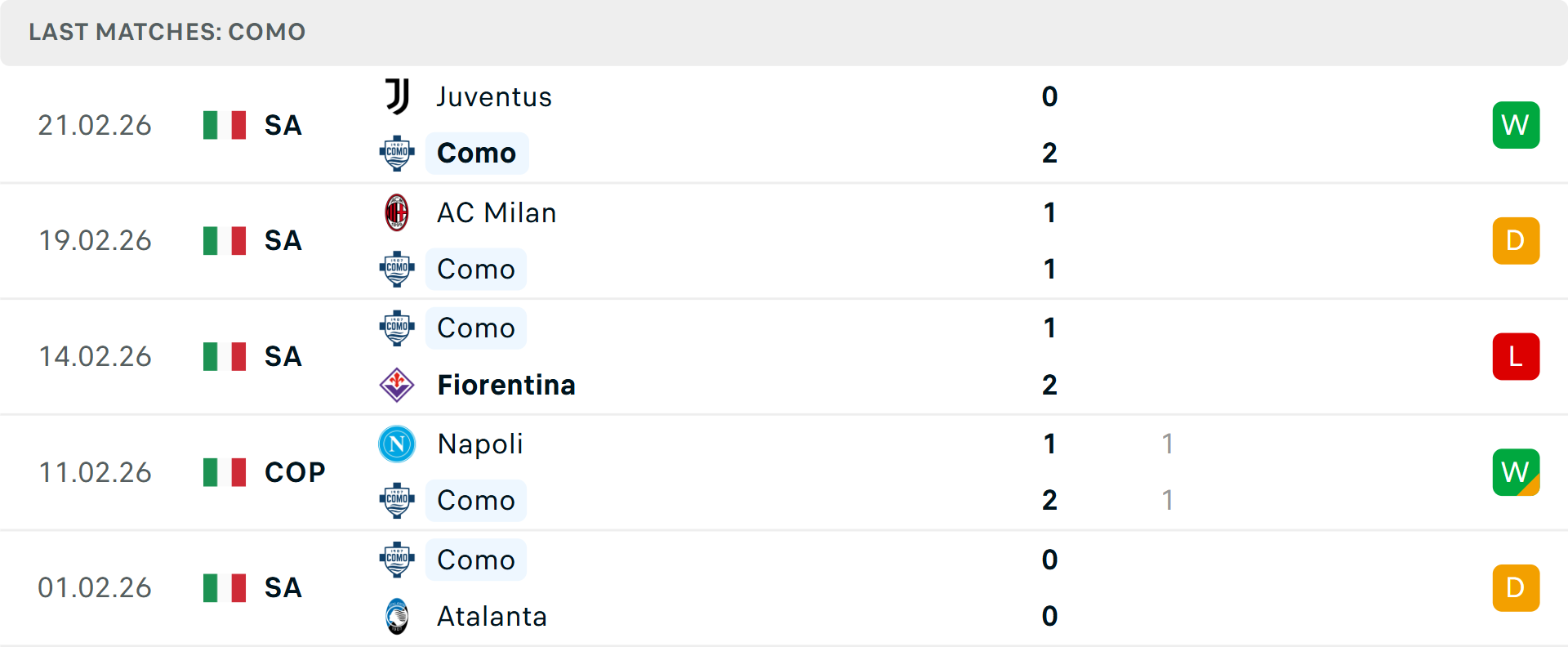This screenshot has height=647, width=1568.
Task: Click the COP competition label
Action: (295, 472)
